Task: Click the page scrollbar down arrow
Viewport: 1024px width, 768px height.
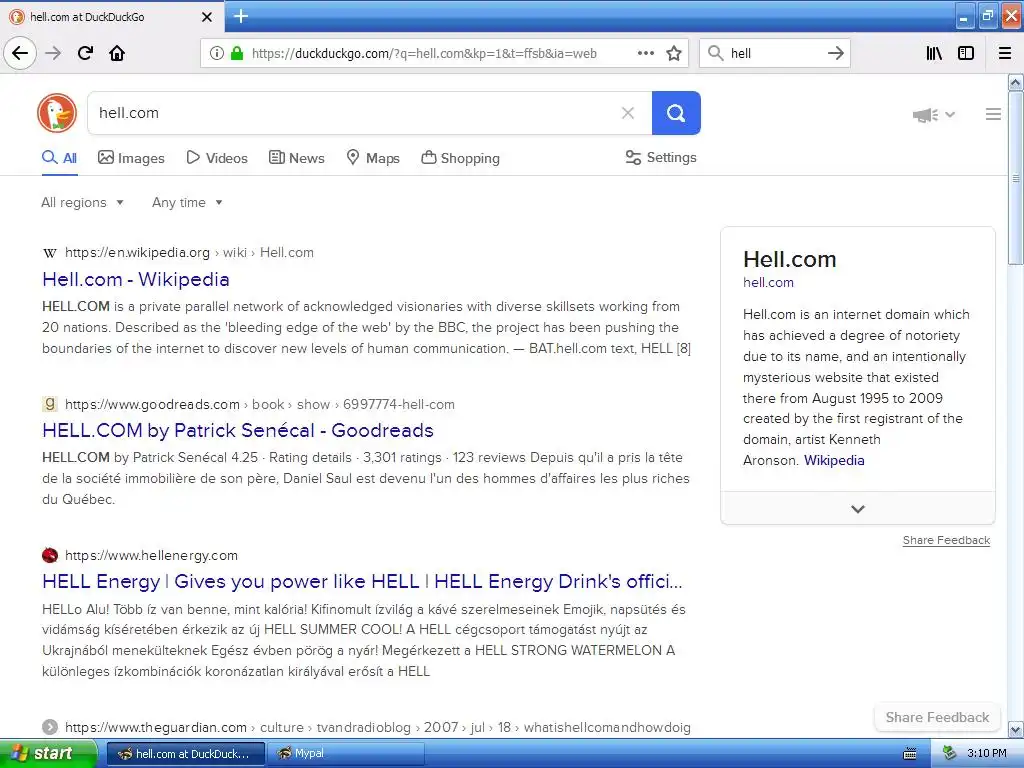Action: [1016, 729]
